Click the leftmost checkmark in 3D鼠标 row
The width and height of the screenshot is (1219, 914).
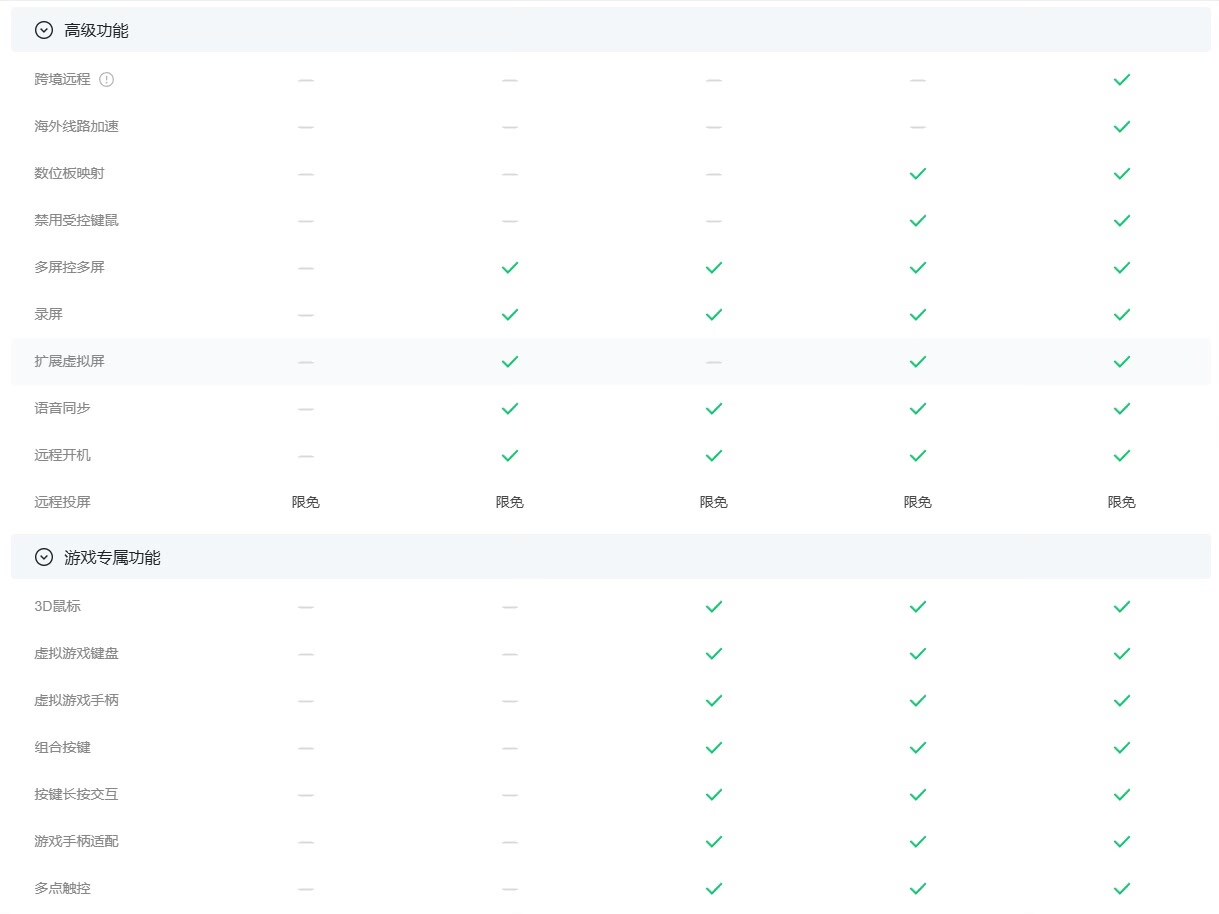713,606
